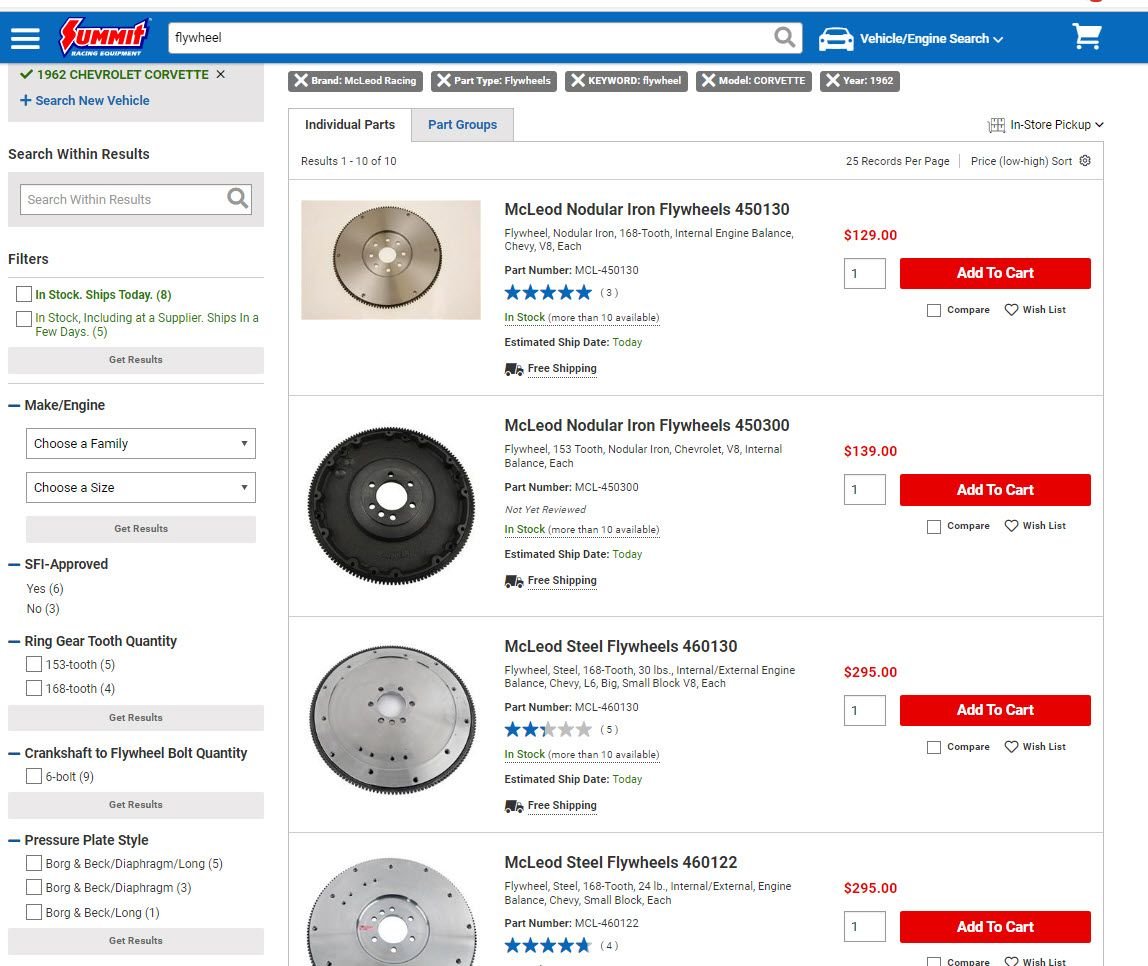Remove the 1962 Chevrolet Corvette vehicle

[x=221, y=75]
